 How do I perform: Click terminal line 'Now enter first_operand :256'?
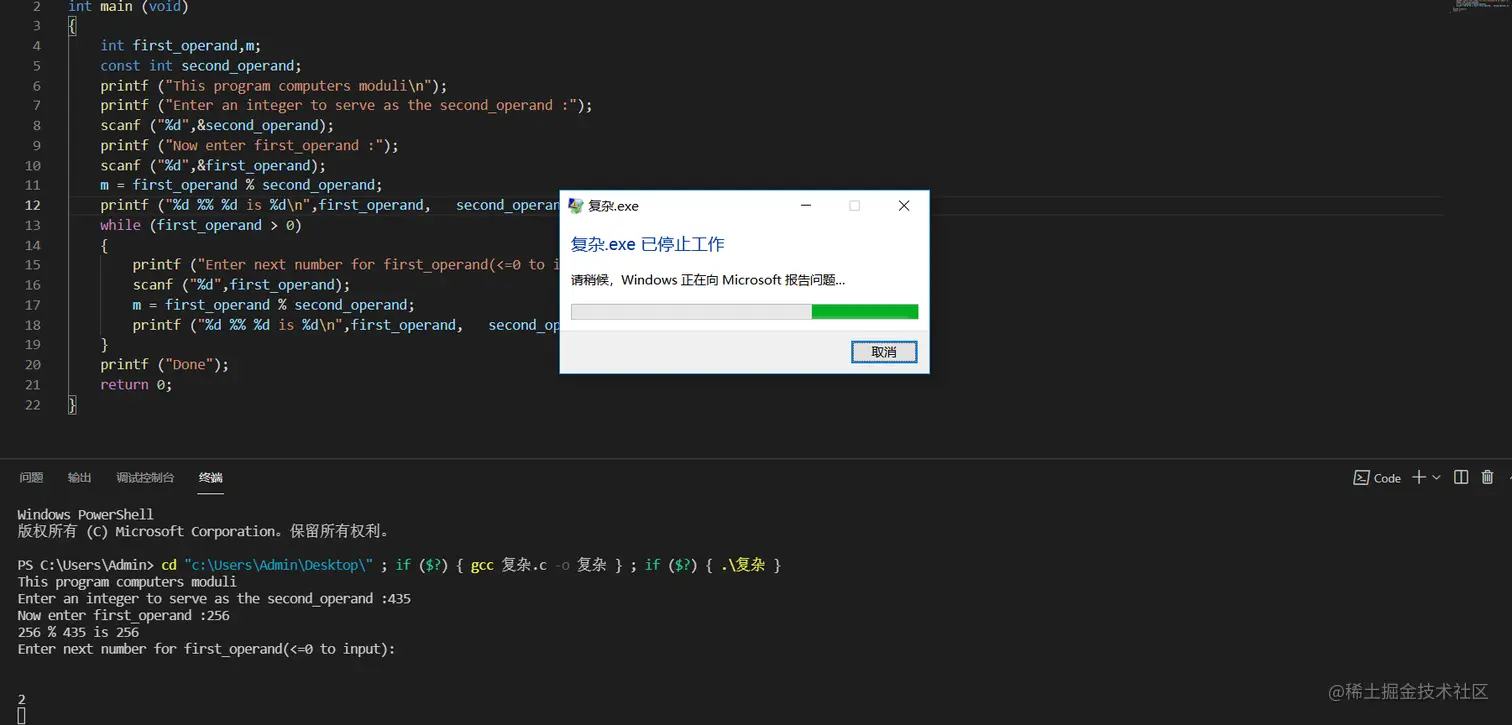coord(124,615)
